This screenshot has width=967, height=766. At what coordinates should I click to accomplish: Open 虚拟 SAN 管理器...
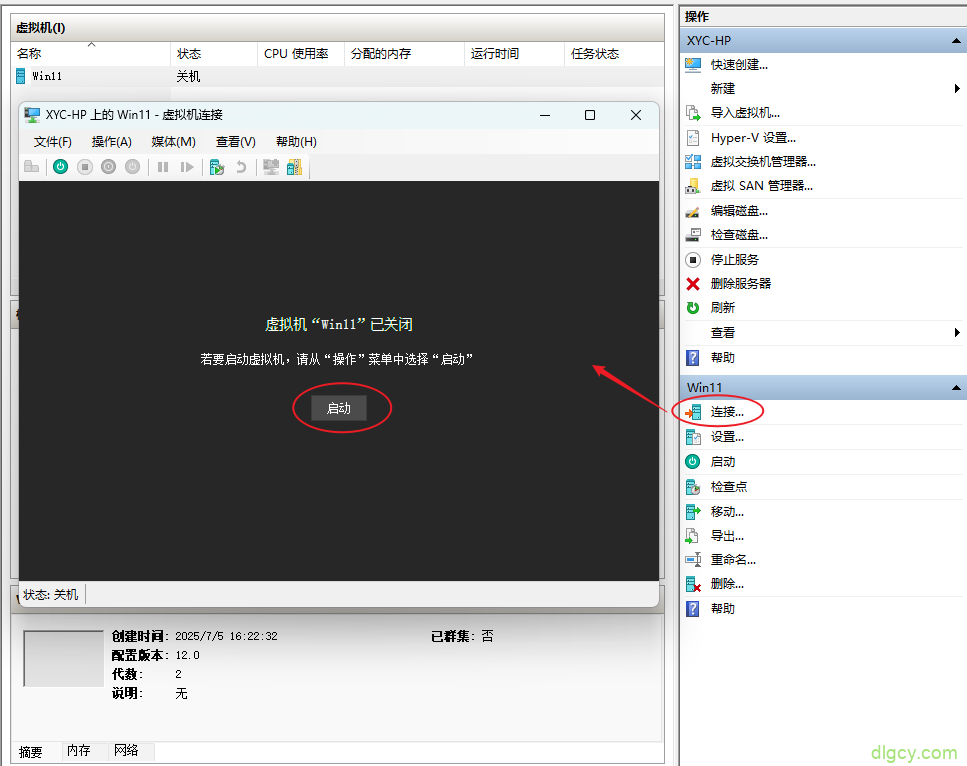762,186
